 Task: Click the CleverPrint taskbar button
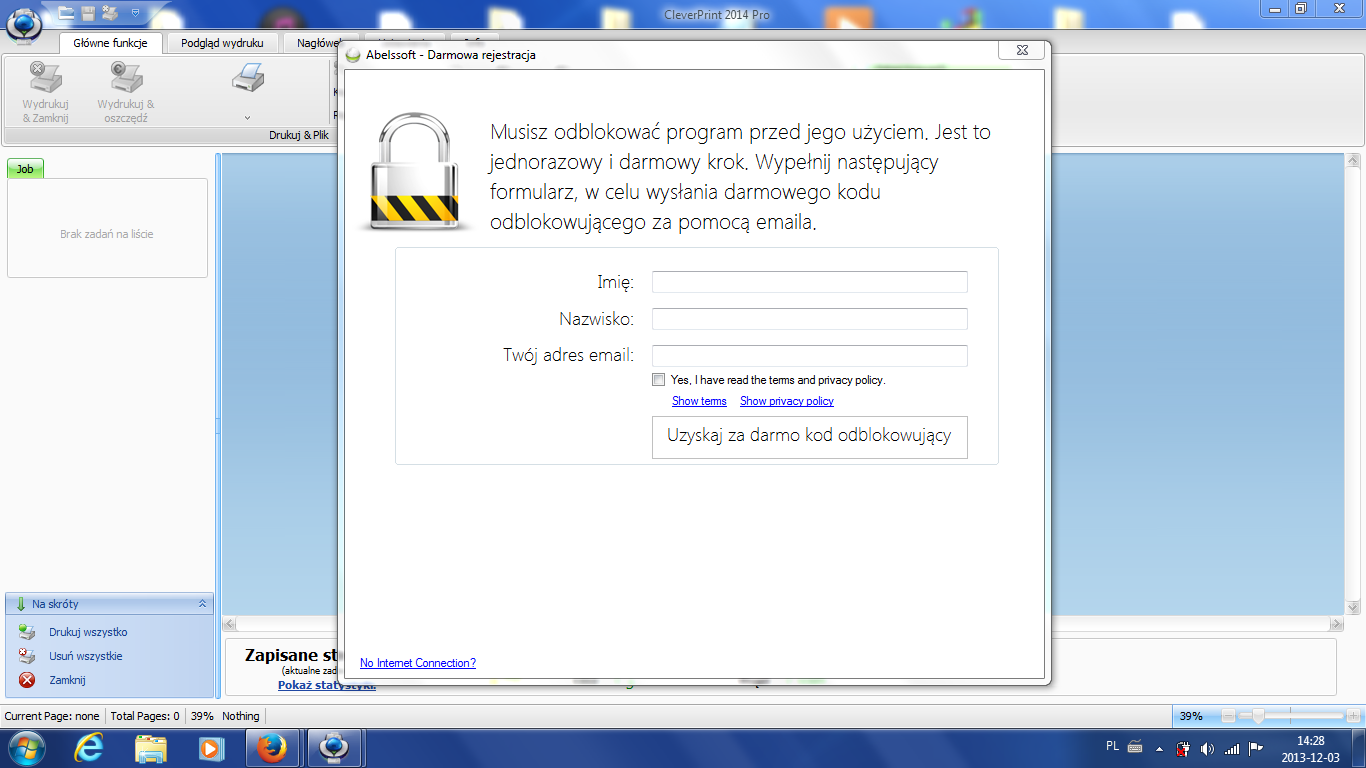[x=333, y=748]
